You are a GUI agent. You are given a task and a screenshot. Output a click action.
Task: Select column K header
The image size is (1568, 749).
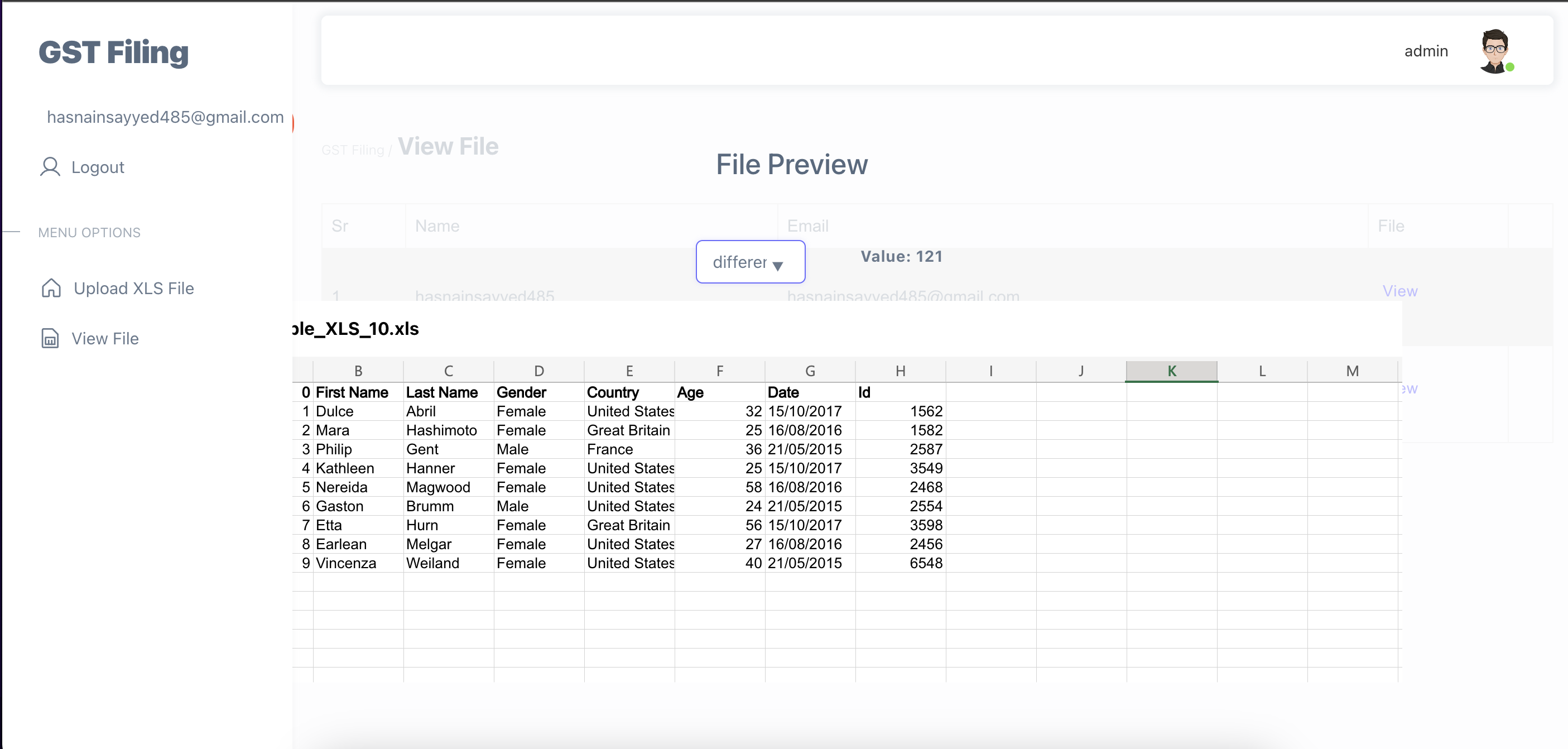(1171, 371)
